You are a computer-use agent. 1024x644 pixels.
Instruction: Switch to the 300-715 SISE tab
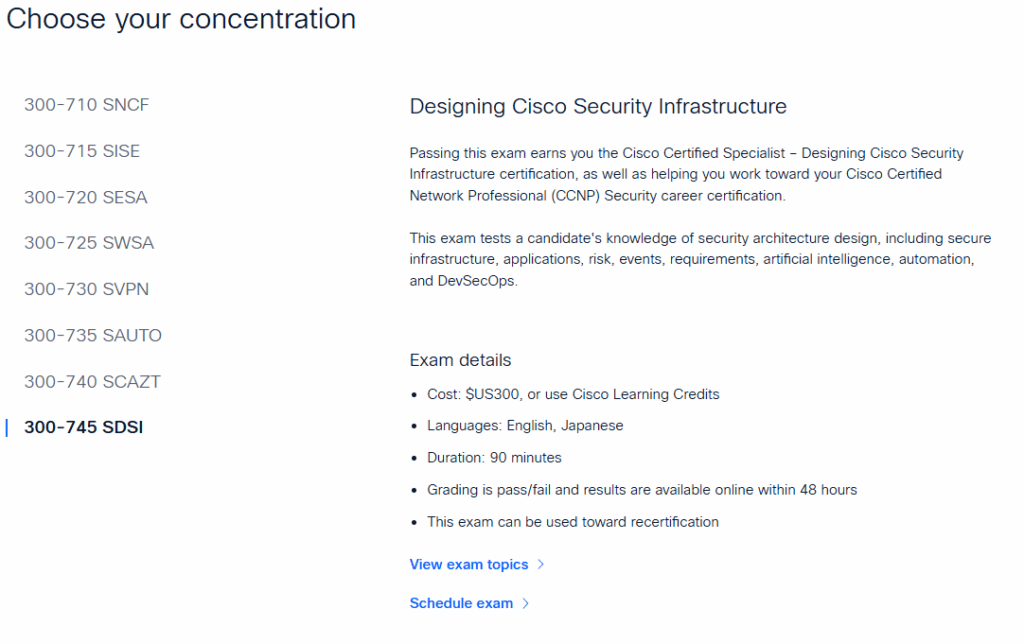tap(82, 151)
